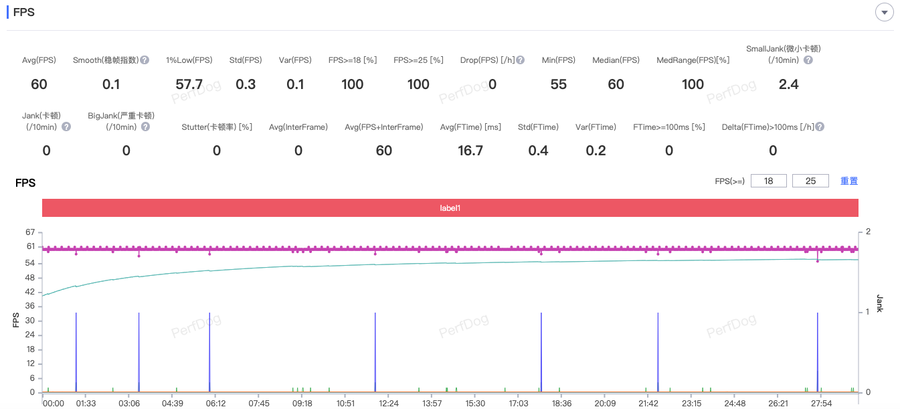Click the jank spike near 01:33

pyautogui.click(x=76, y=352)
